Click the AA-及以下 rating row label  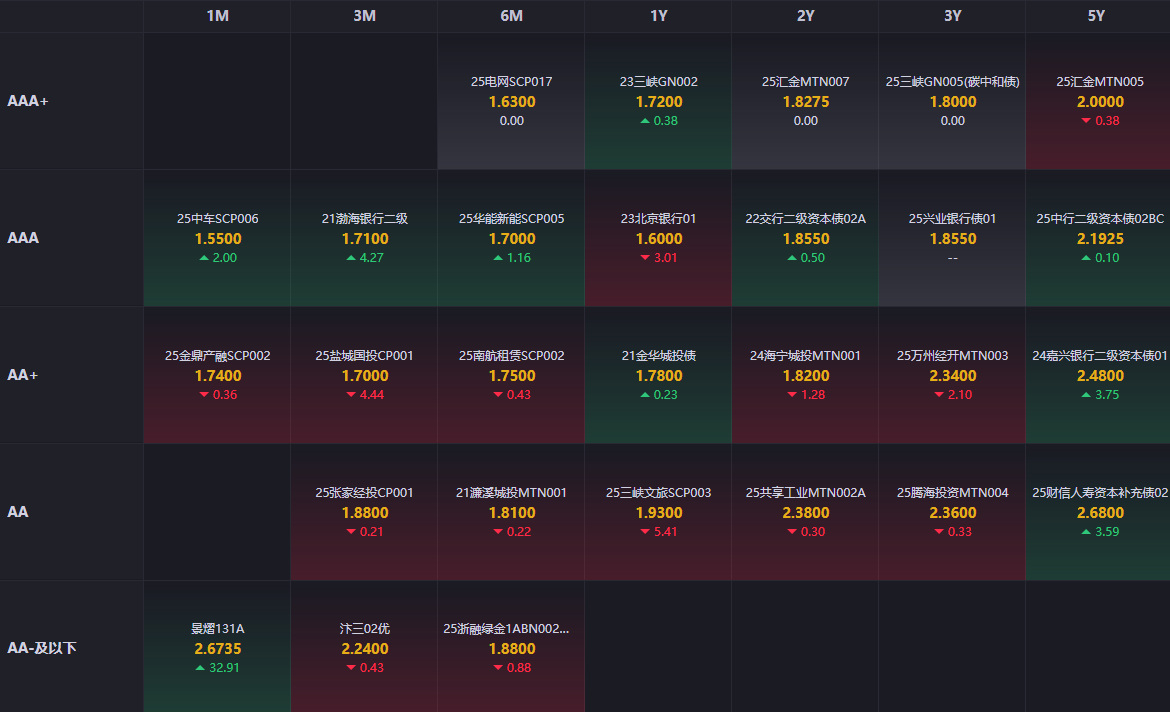(42, 648)
